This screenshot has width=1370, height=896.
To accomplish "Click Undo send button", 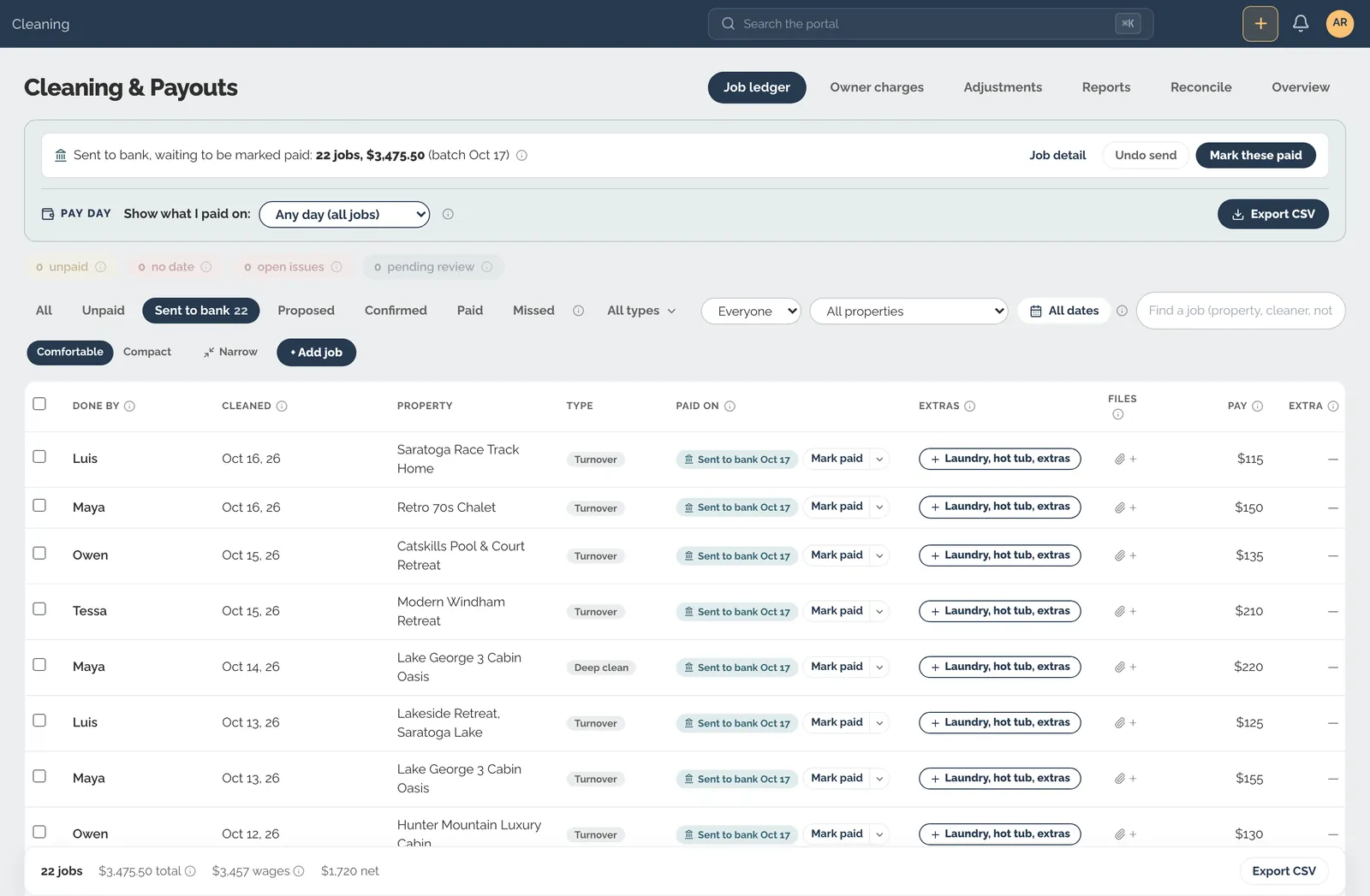I will (1146, 156).
